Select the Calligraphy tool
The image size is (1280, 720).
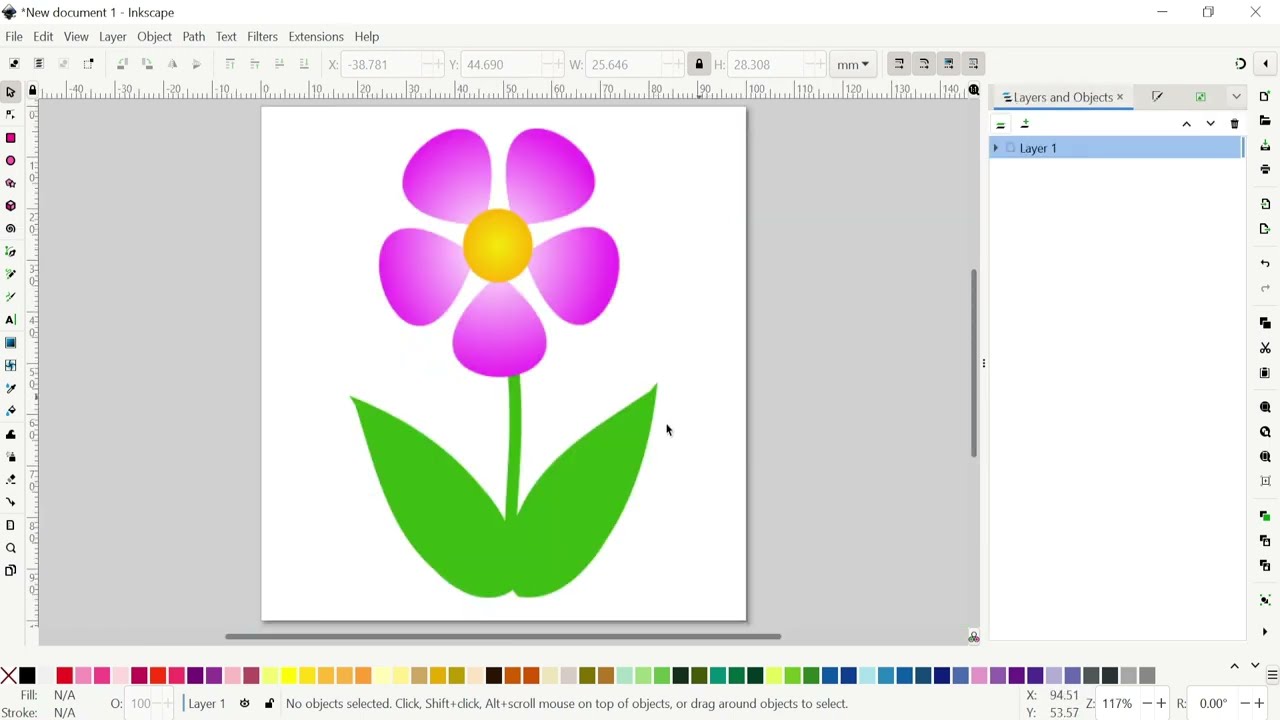(11, 297)
